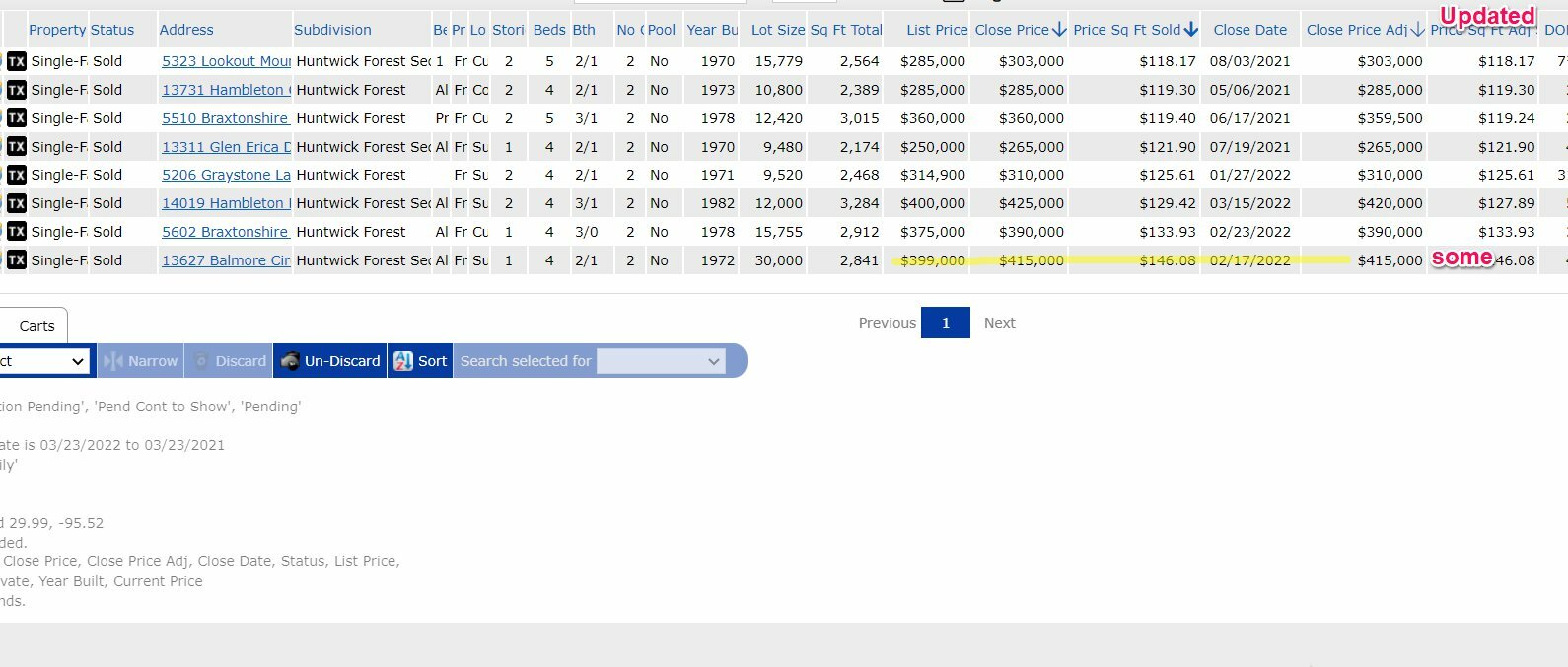Click the Close Date column header
Screen dimensions: 1568x667
point(1249,30)
